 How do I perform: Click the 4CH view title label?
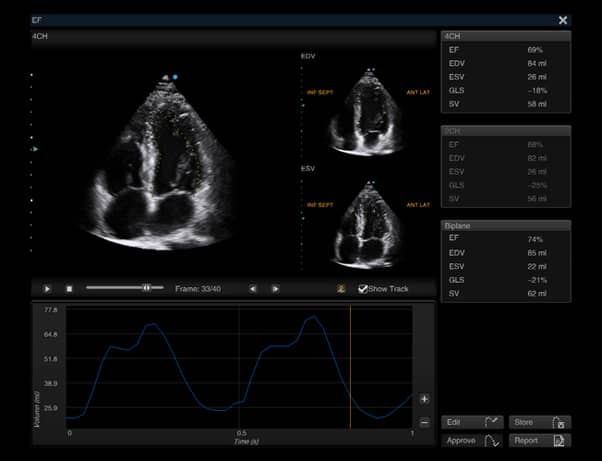pos(40,36)
